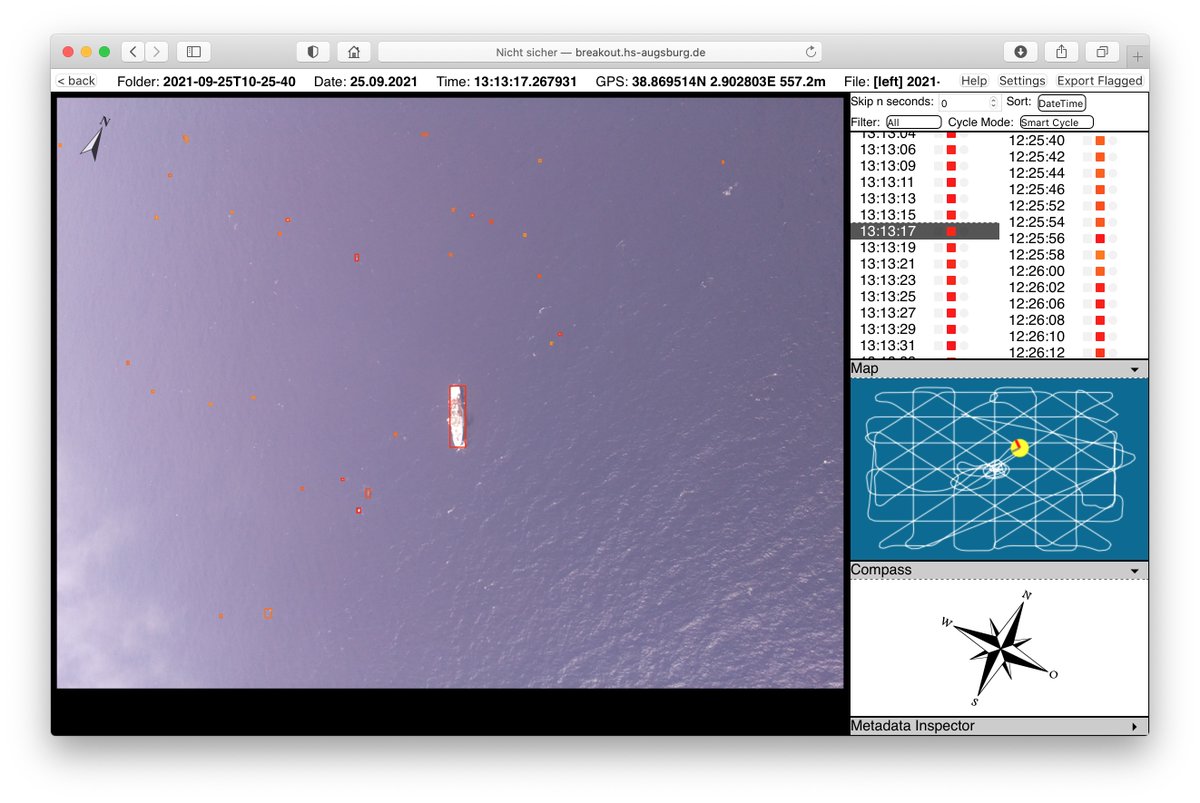
Task: Open the privacy report shield icon
Action: (x=313, y=51)
